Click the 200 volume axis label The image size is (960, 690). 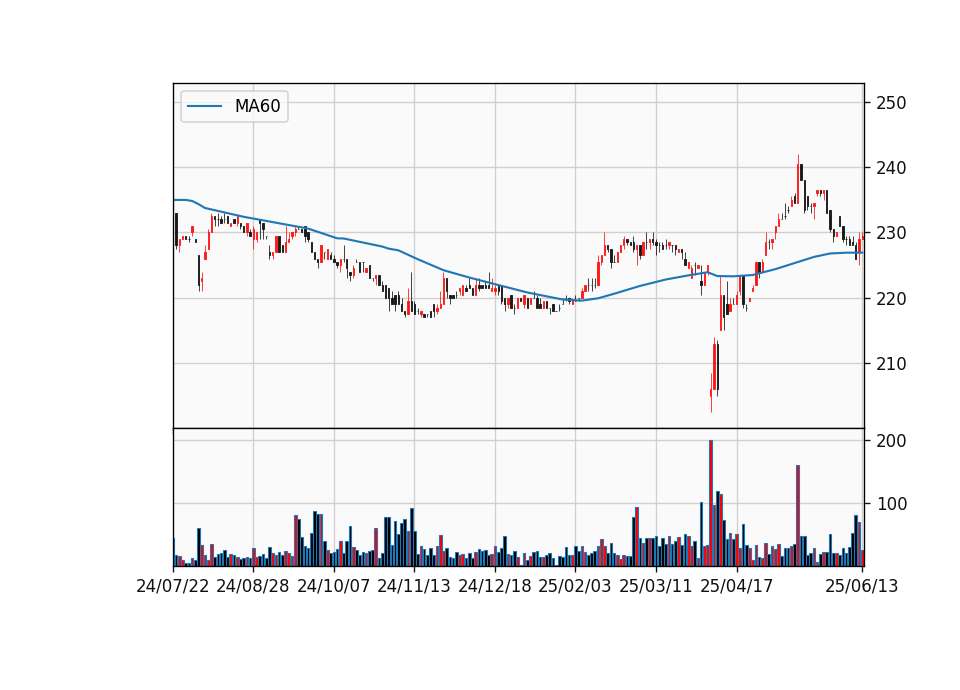point(891,441)
